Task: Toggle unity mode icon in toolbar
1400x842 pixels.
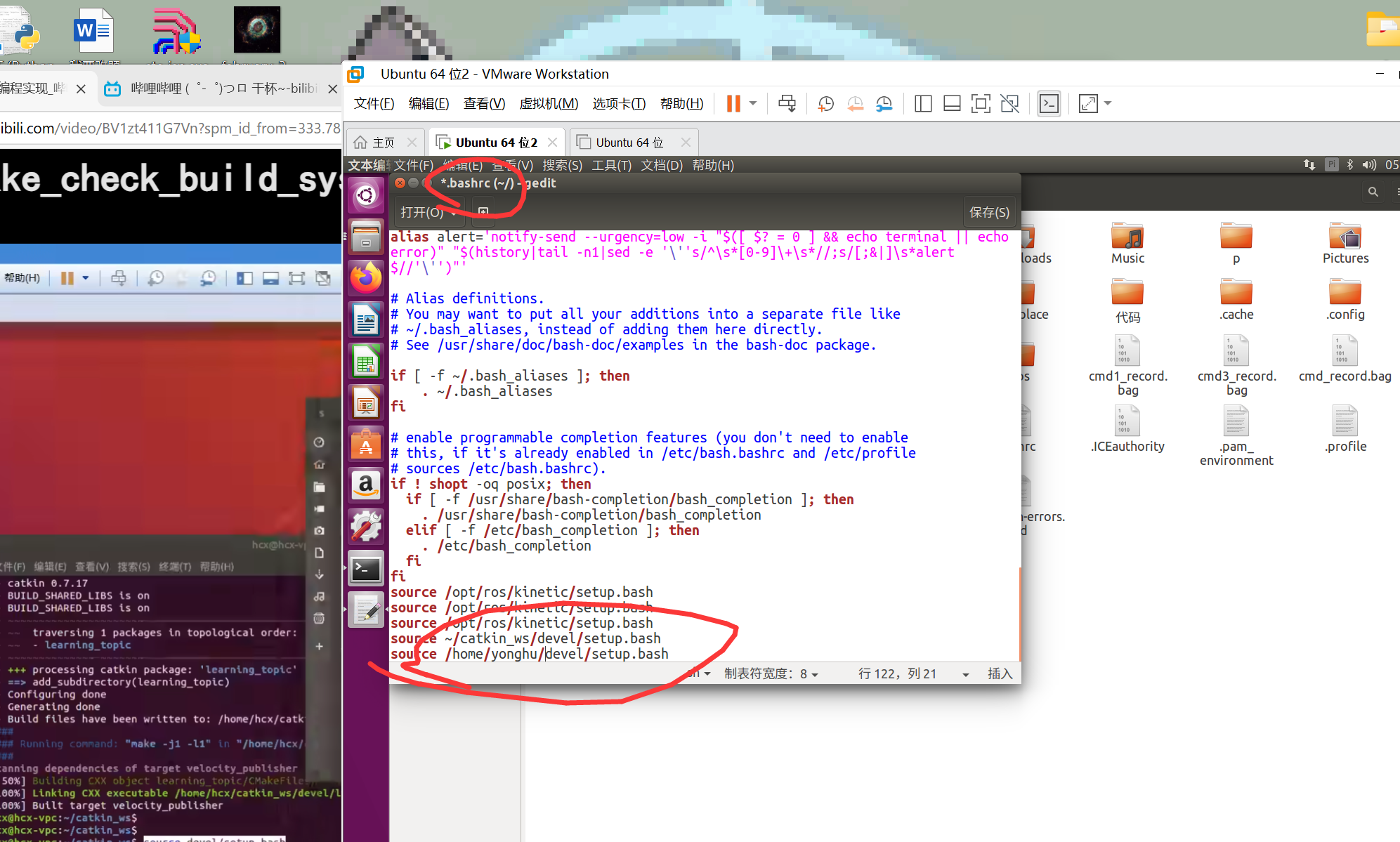Action: (x=1009, y=104)
